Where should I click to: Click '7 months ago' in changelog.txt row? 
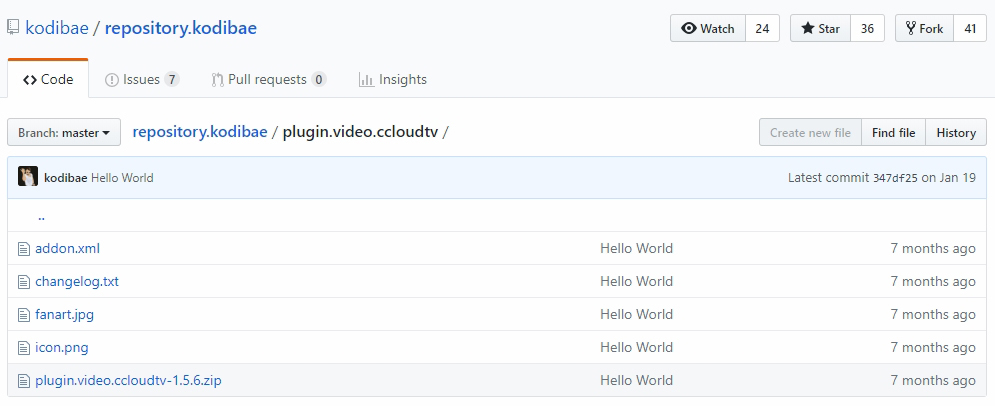[x=933, y=281]
